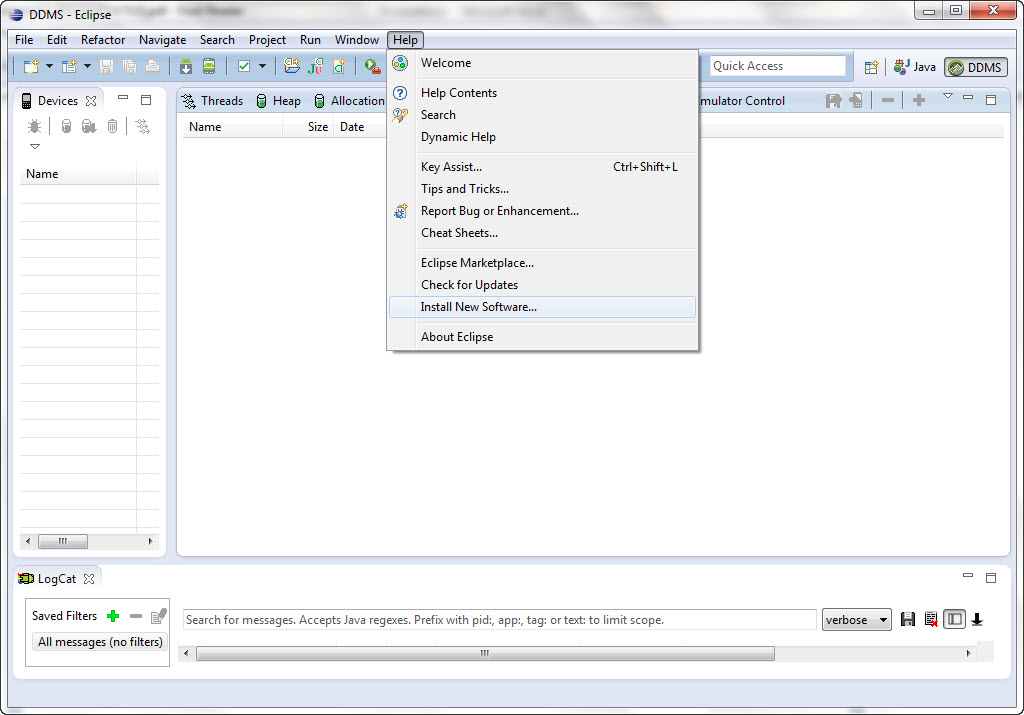Maximize the Devices panel
Viewport: 1024px width, 715px height.
[x=146, y=100]
